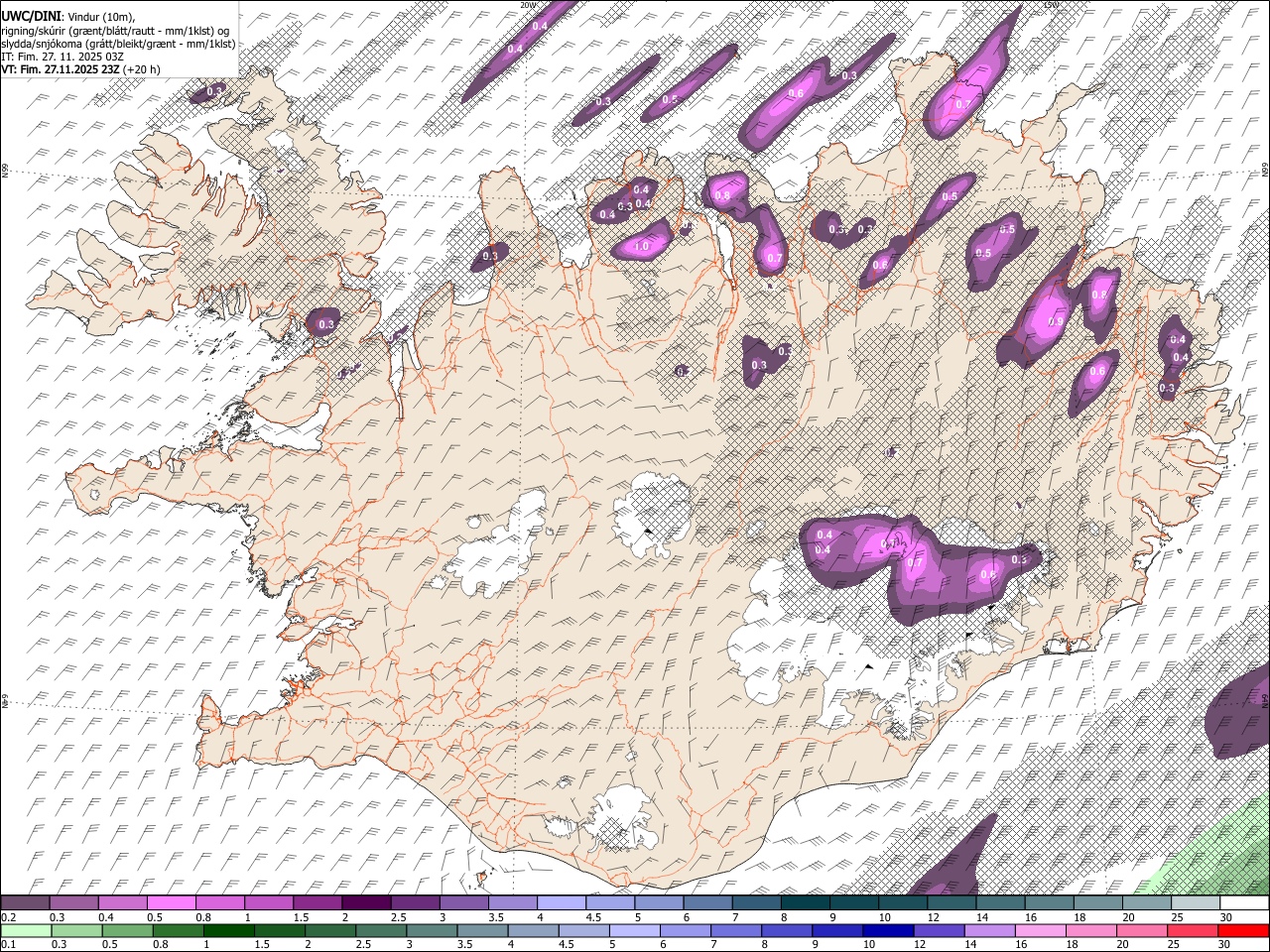This screenshot has height=952, width=1270.
Task: Pick the white swatch labeled 30 in the snow scale
Action: click(1244, 902)
